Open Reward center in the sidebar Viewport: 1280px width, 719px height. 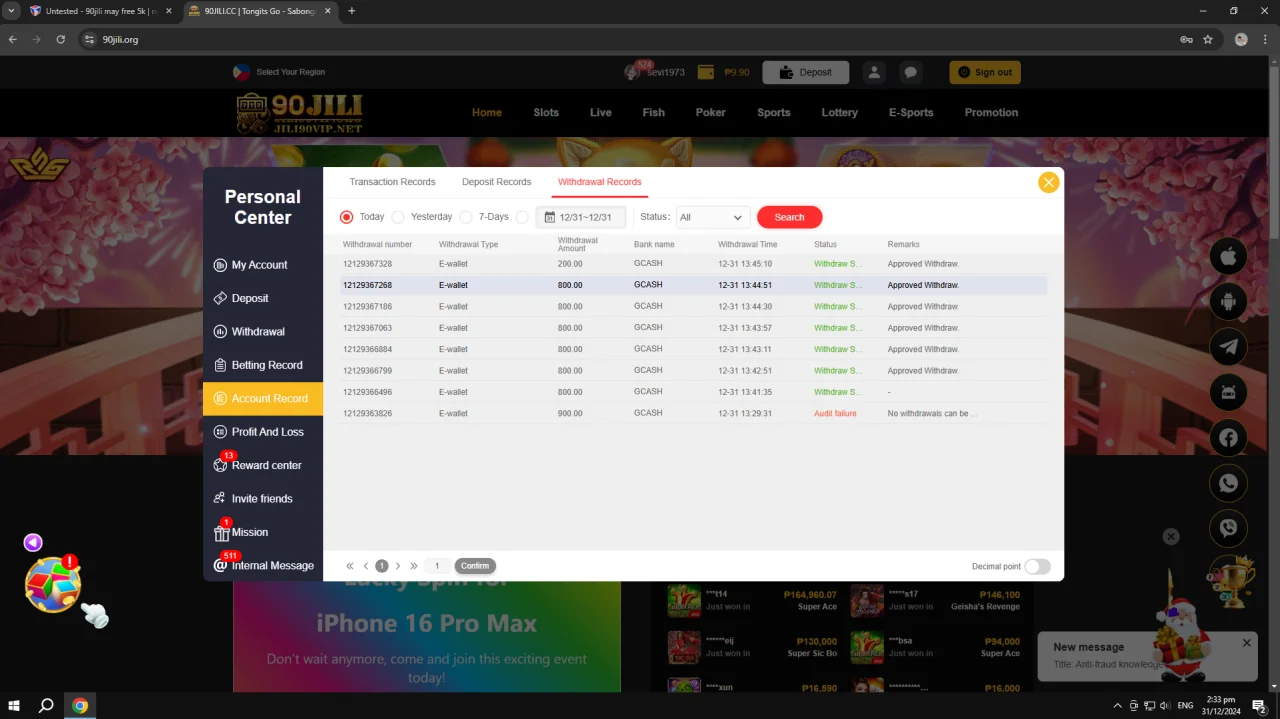pyautogui.click(x=263, y=465)
